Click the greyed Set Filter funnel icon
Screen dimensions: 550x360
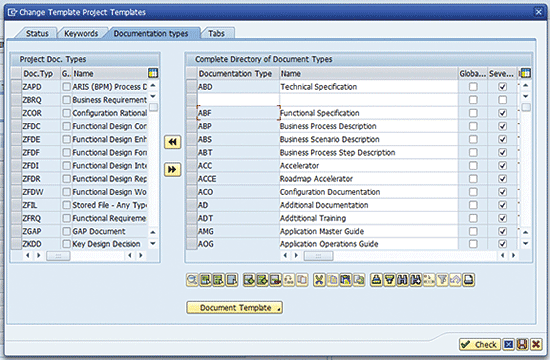pos(442,280)
